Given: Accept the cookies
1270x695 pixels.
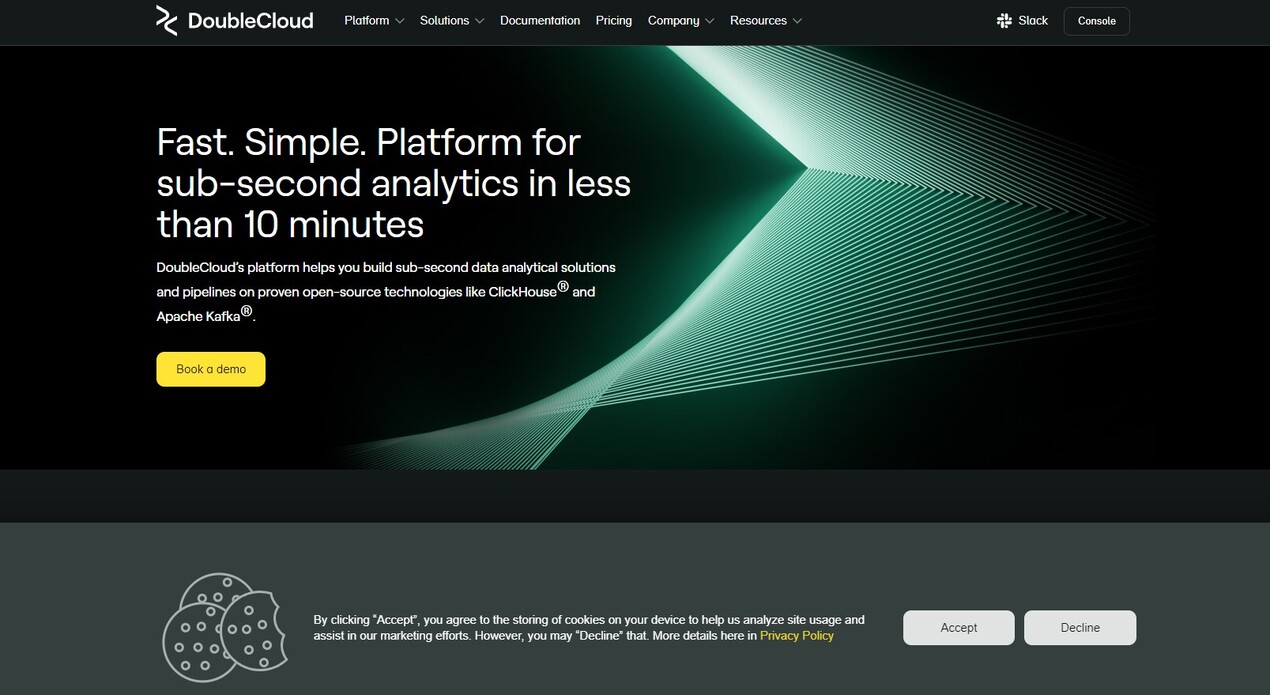Looking at the screenshot, I should [958, 628].
